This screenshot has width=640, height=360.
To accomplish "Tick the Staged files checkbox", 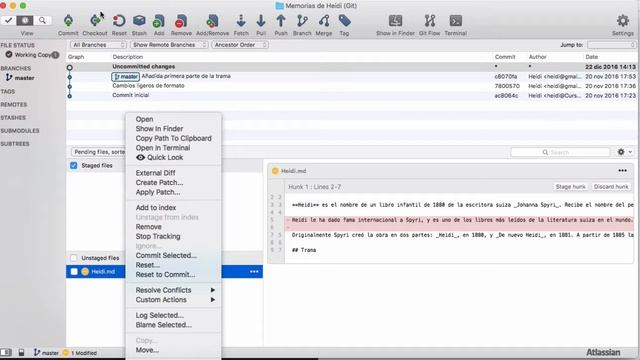I will [73, 165].
